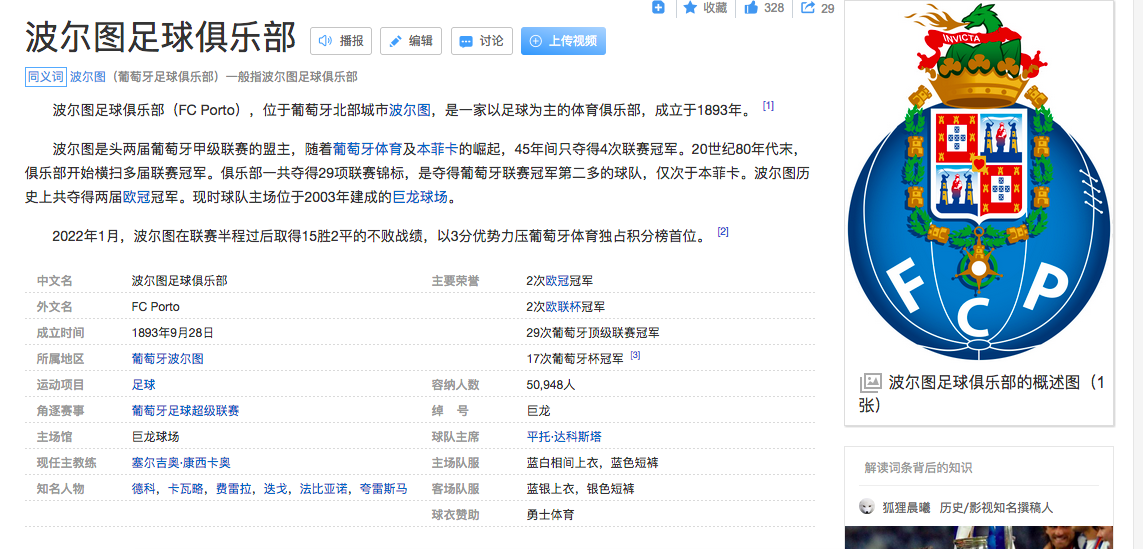Viewport: 1143px width, 549px height.
Task: Open citation reference [3] near 葡萄牙杯冠军
Action: 635,355
